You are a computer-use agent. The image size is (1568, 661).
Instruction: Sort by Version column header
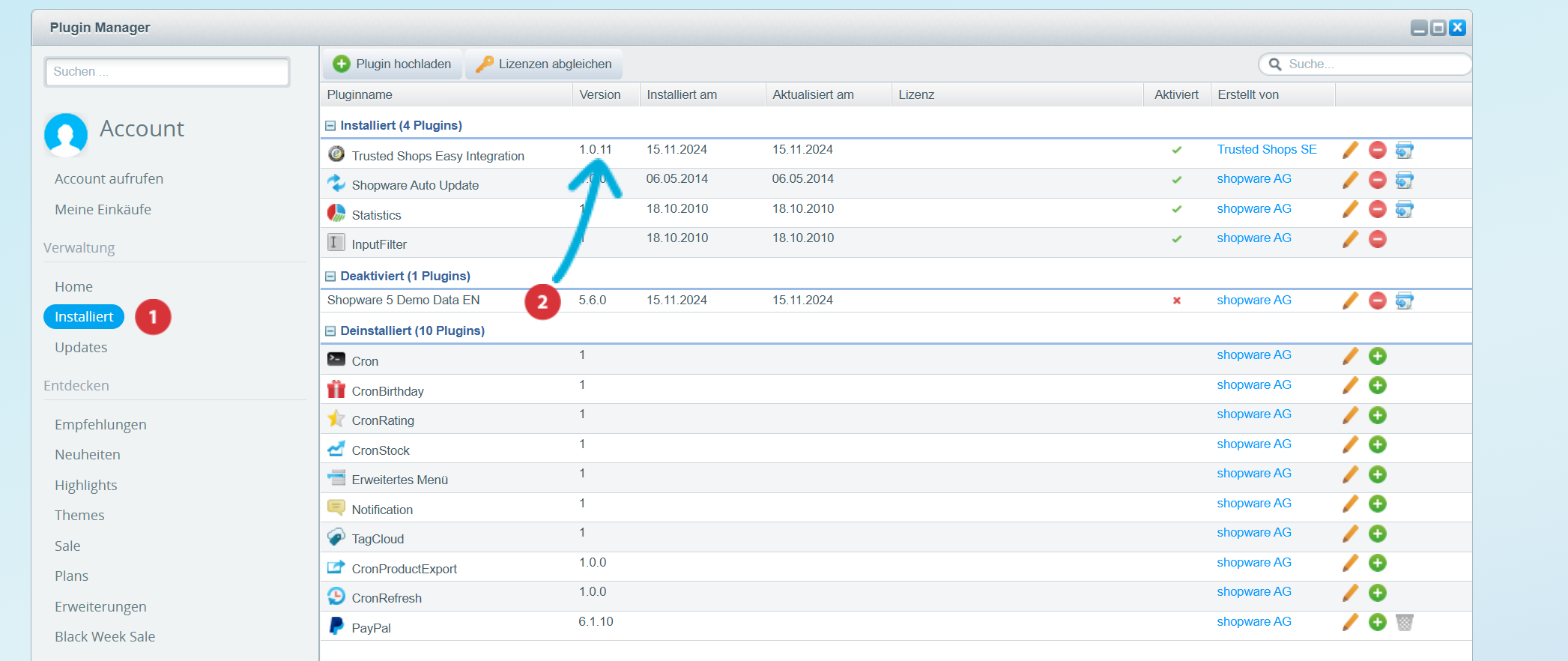606,94
